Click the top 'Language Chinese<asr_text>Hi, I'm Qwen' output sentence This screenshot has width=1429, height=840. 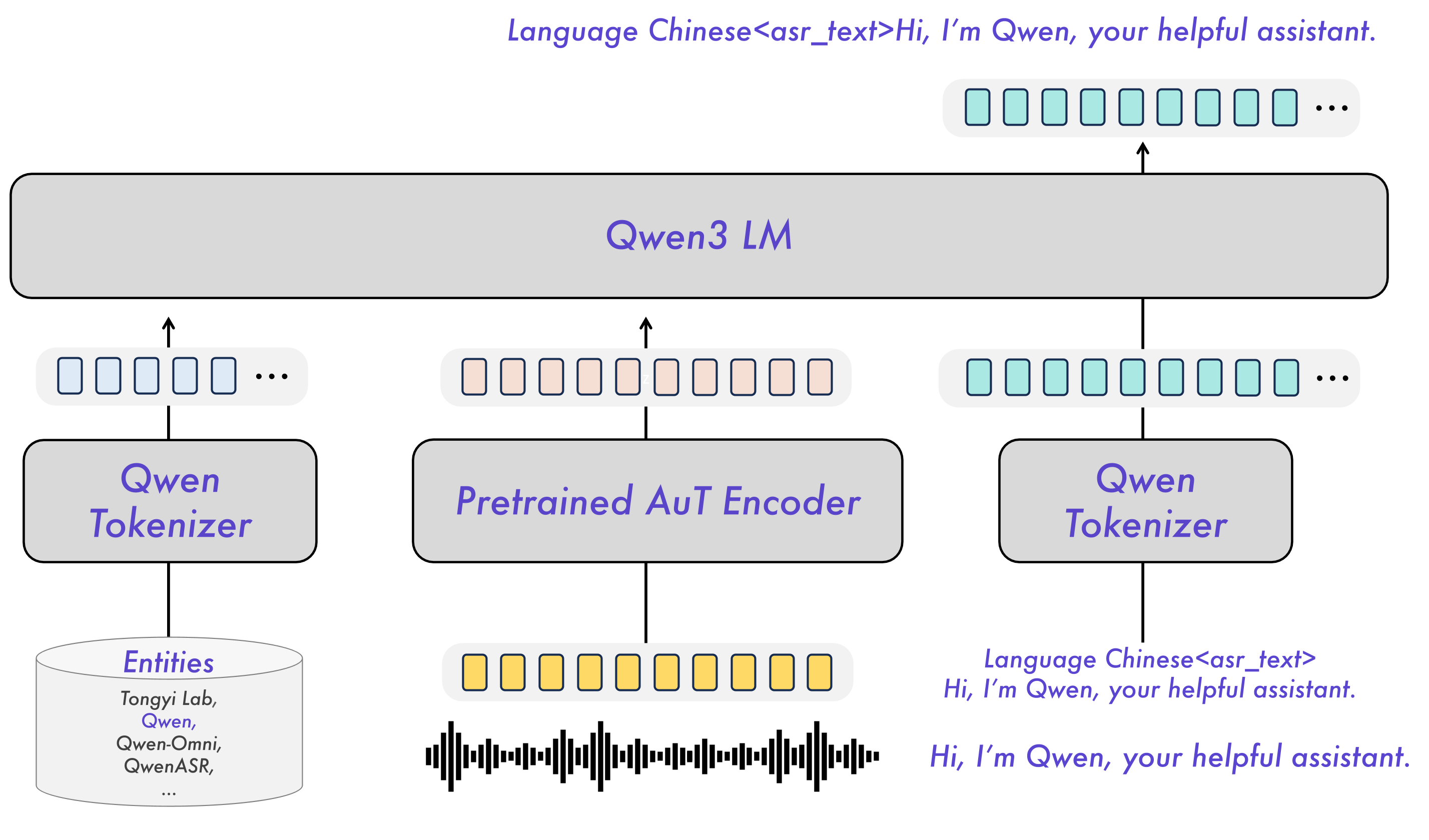click(x=941, y=31)
